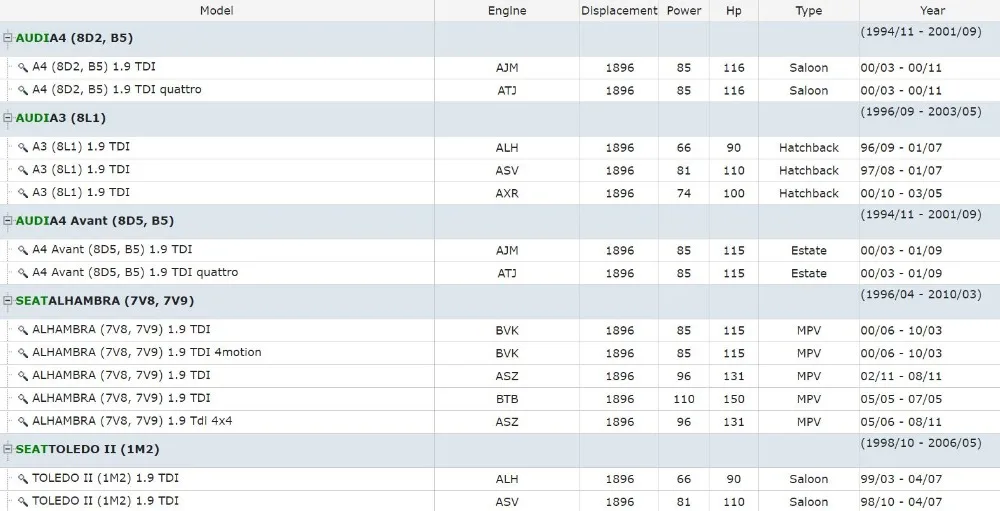The width and height of the screenshot is (1000, 511).
Task: Click displacement 1896 in the BTB row
Action: coord(620,399)
